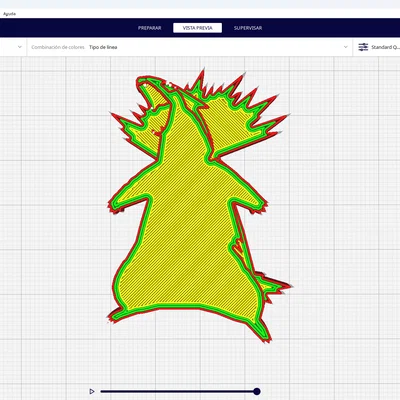The image size is (400, 400).
Task: Play the layer simulation
Action: [92, 391]
